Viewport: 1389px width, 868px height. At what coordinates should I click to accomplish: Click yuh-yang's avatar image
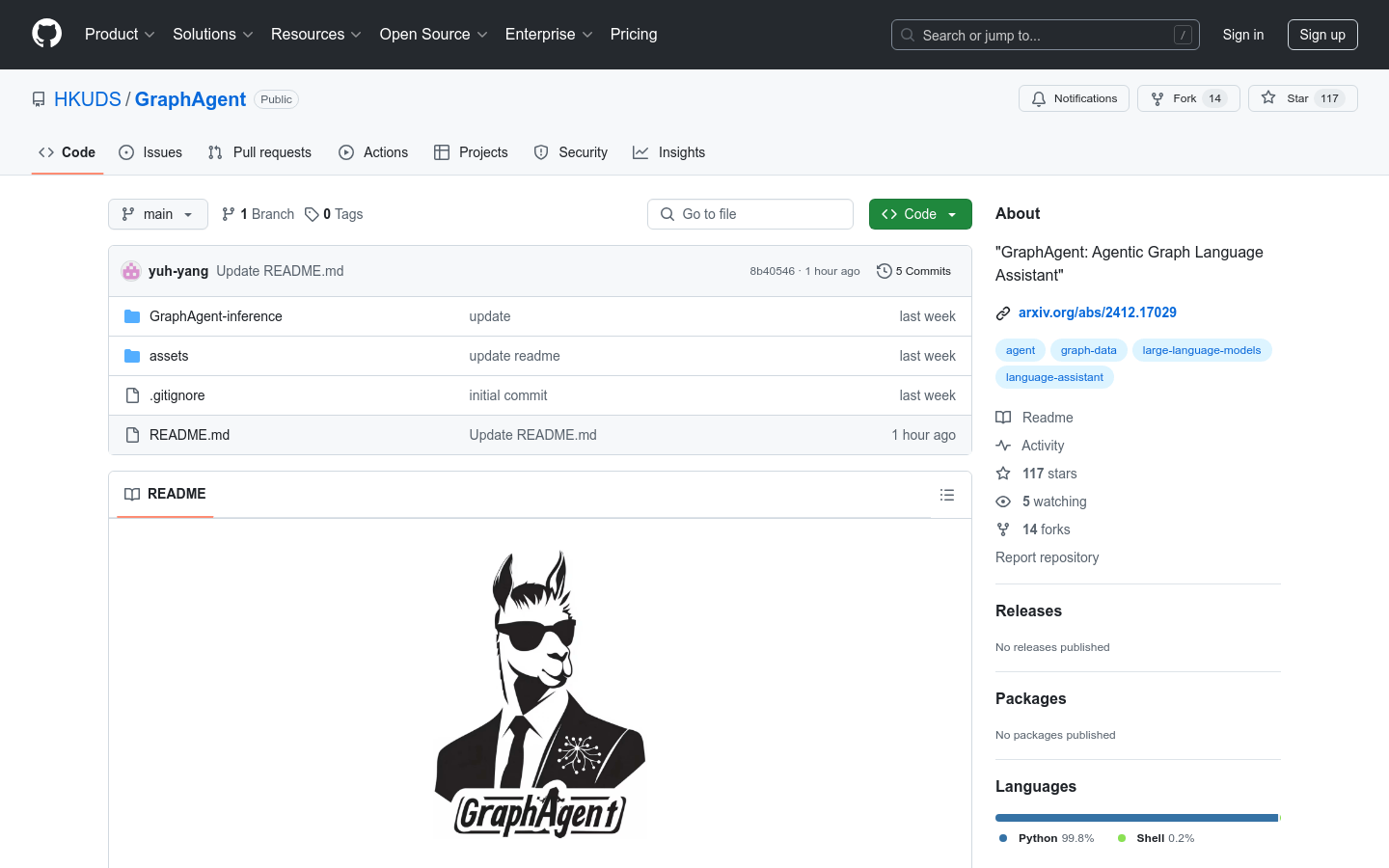tap(131, 271)
